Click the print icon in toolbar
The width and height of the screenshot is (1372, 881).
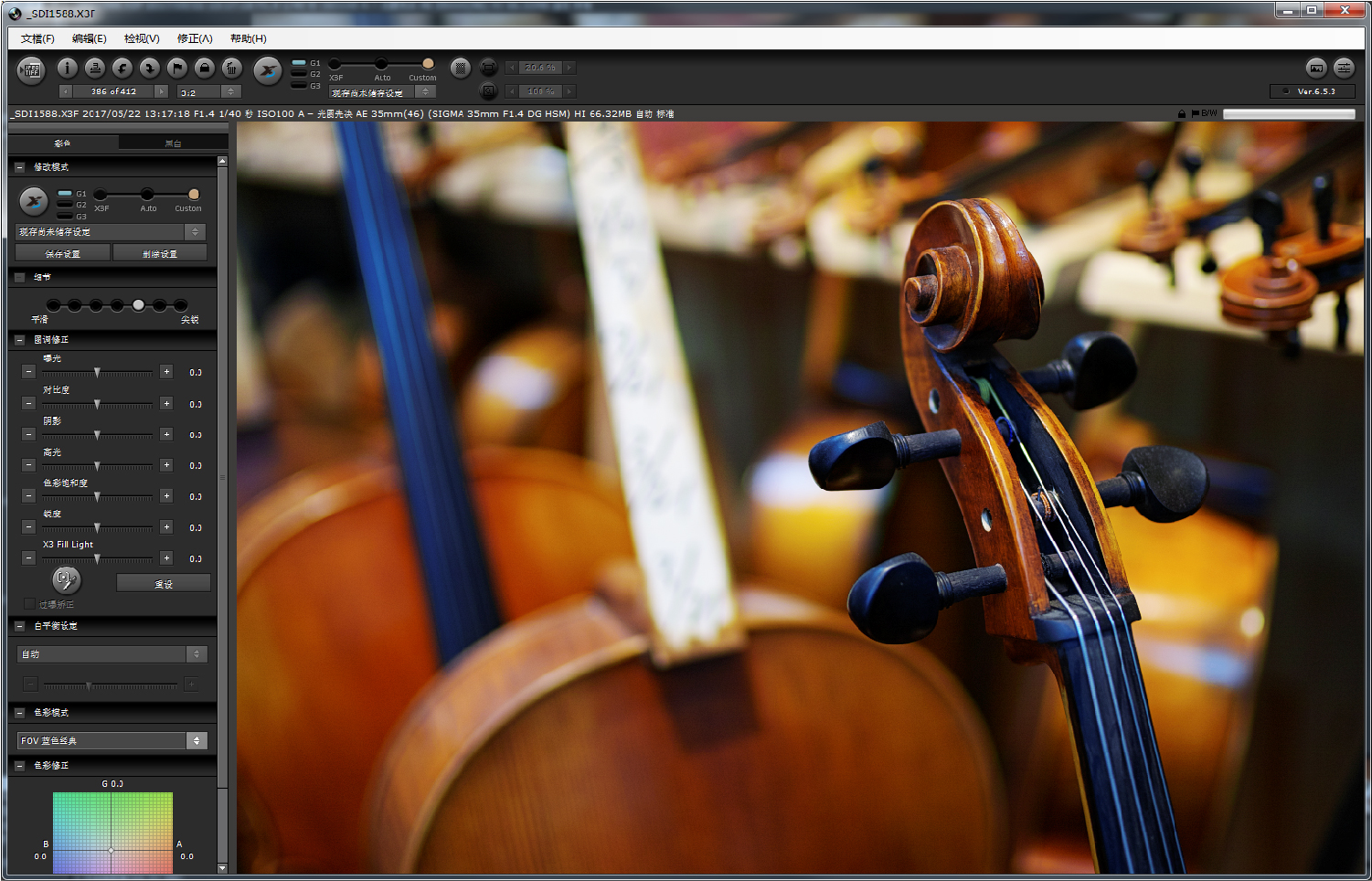(94, 68)
